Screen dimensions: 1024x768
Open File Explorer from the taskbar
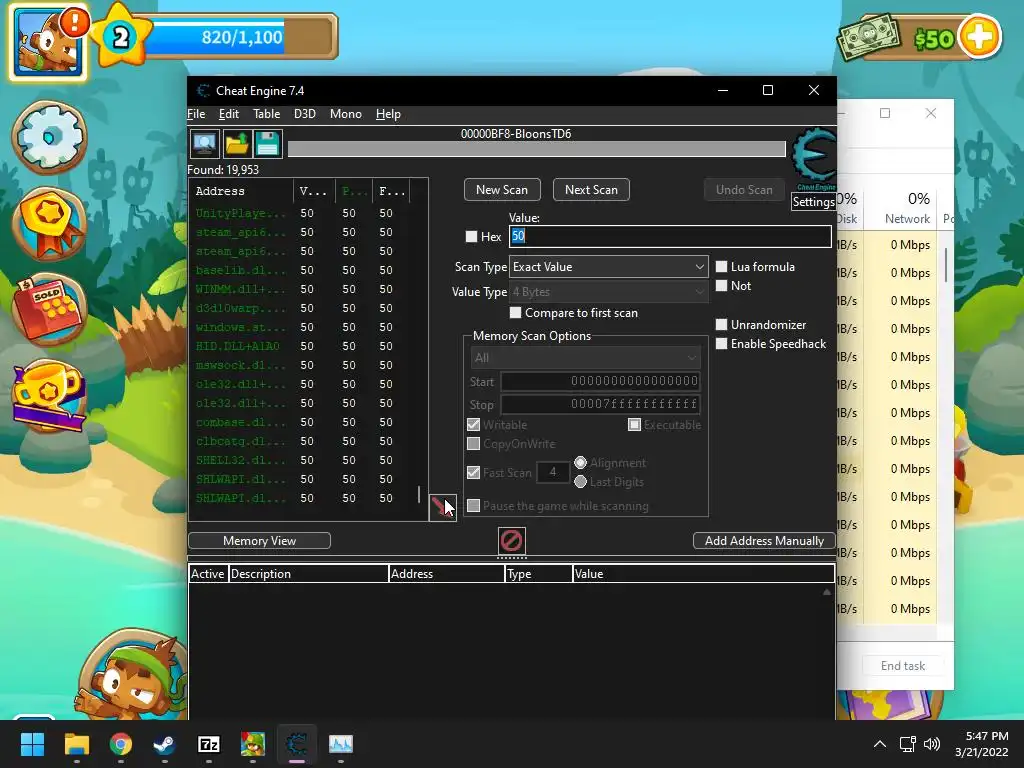[76, 744]
